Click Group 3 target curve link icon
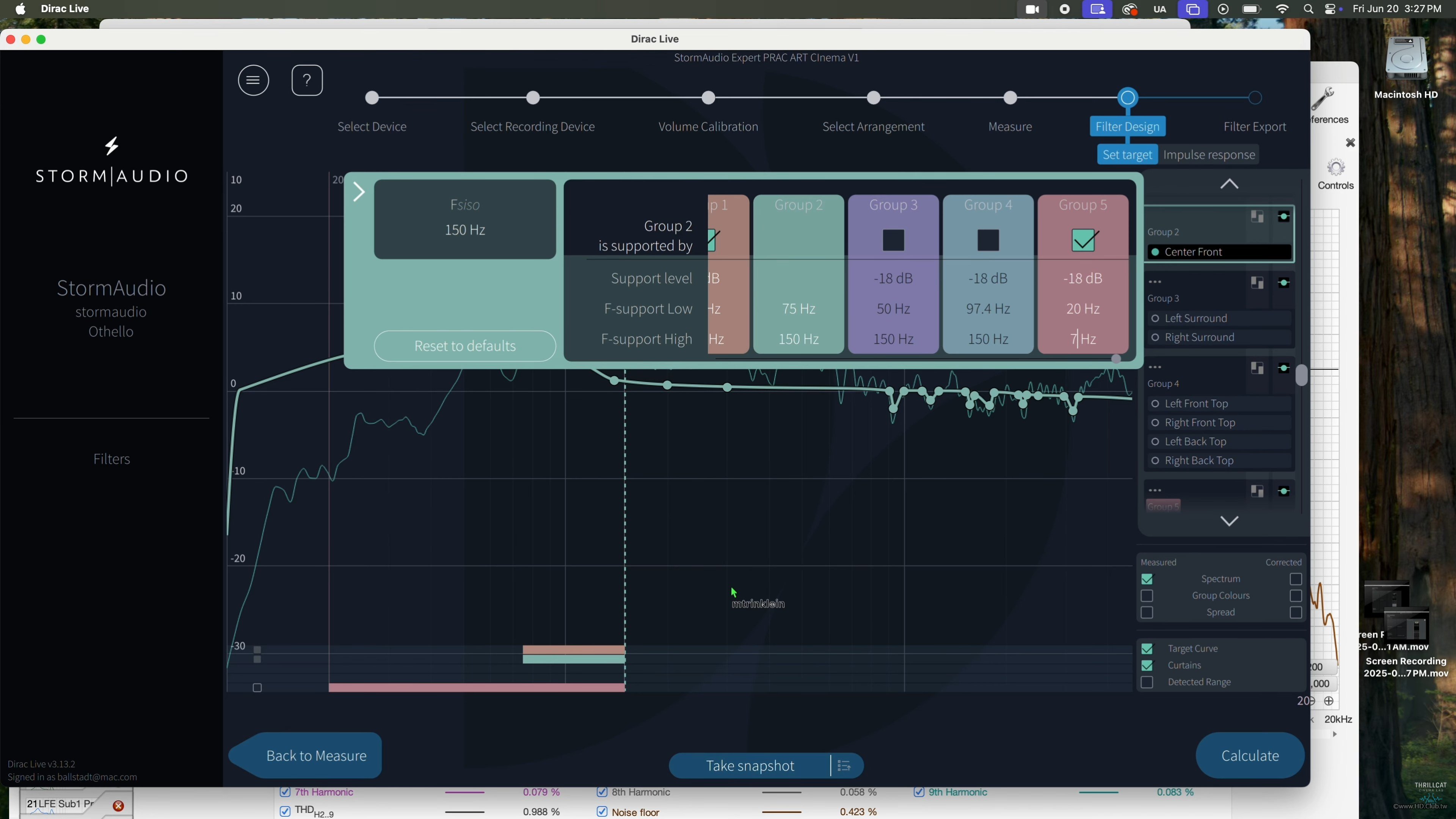Viewport: 1456px width, 819px height. [x=1283, y=282]
